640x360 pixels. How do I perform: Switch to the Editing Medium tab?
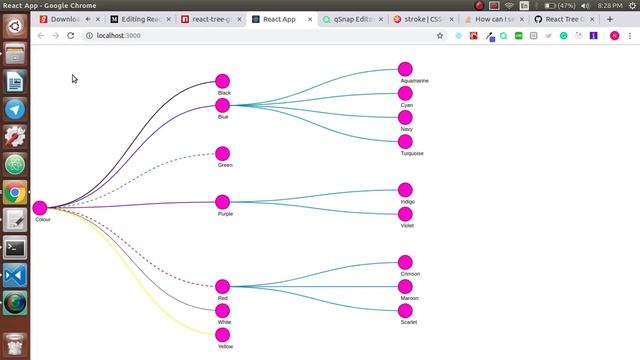141,19
